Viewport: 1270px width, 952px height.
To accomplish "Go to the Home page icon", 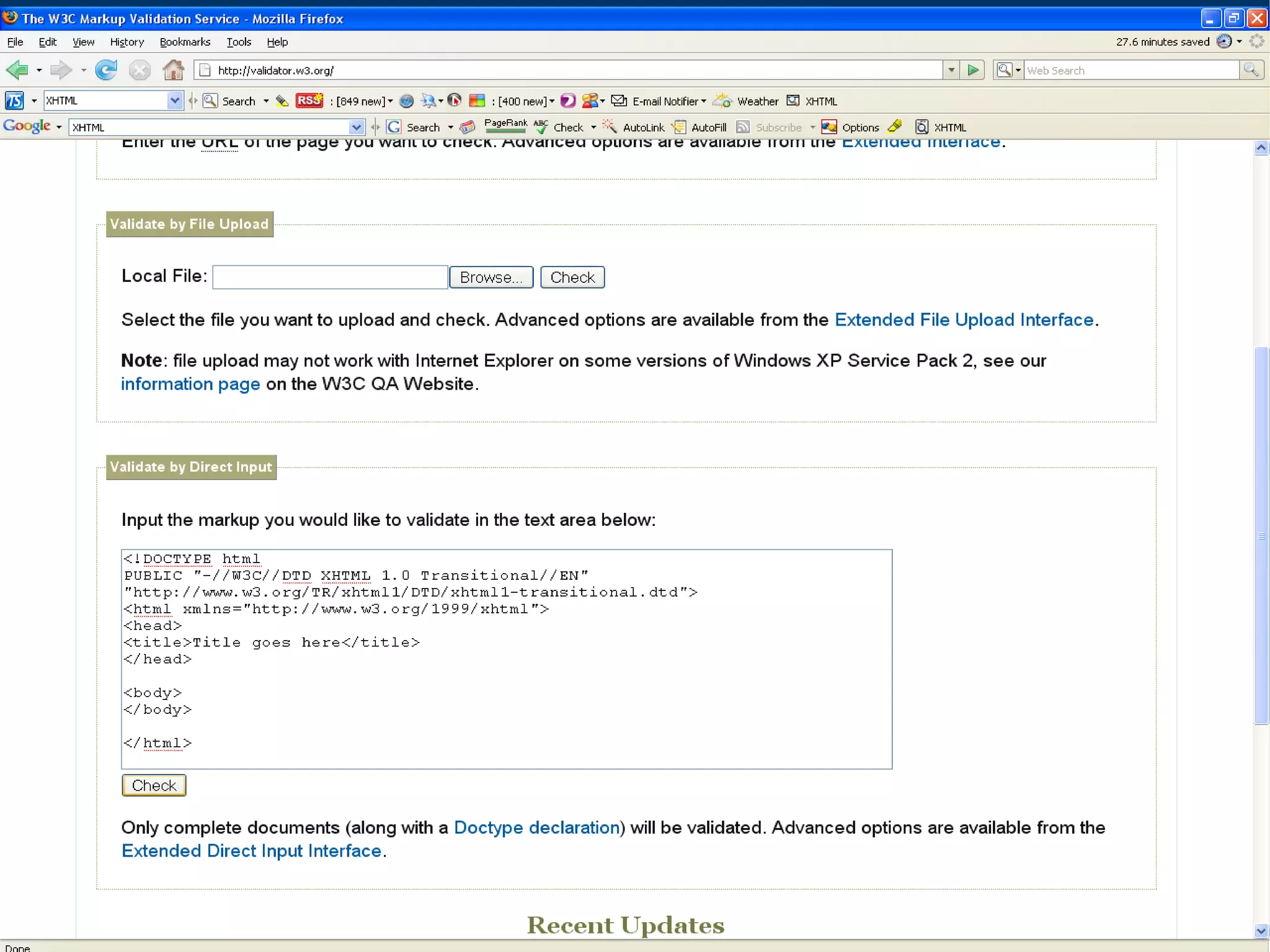I will 173,70.
